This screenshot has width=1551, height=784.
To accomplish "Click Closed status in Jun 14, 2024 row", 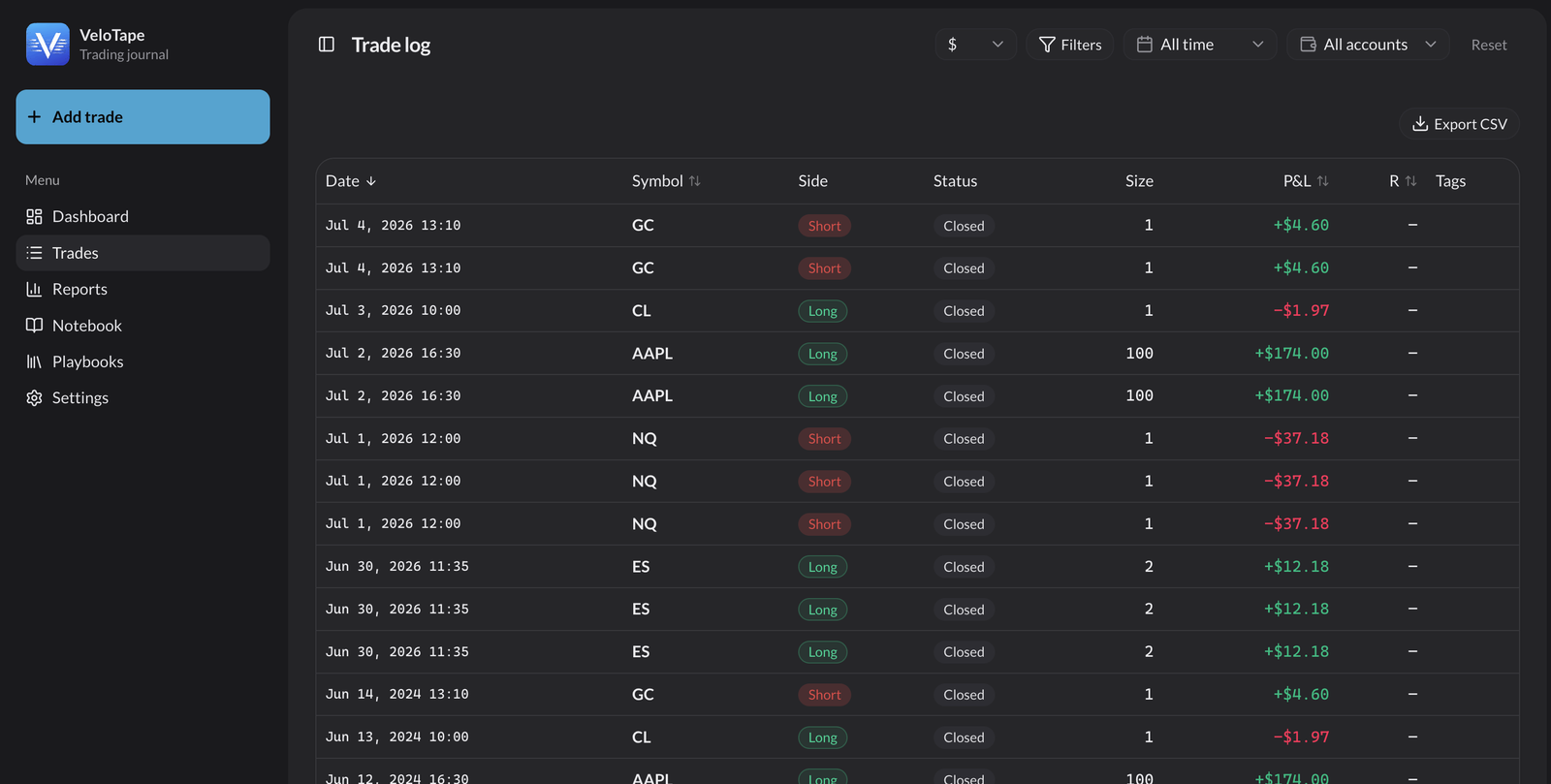I will point(964,695).
